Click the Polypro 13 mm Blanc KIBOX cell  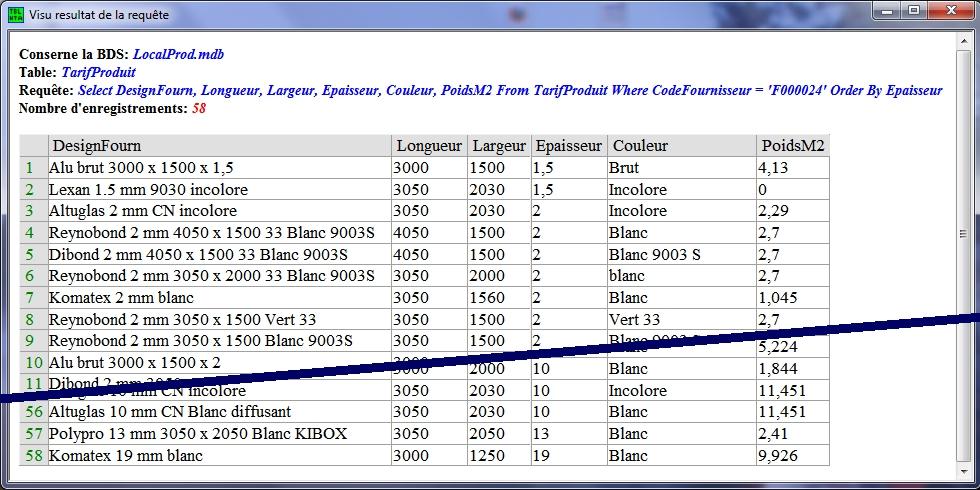point(217,434)
